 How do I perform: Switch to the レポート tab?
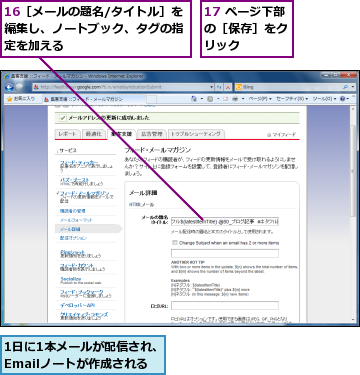pos(67,134)
